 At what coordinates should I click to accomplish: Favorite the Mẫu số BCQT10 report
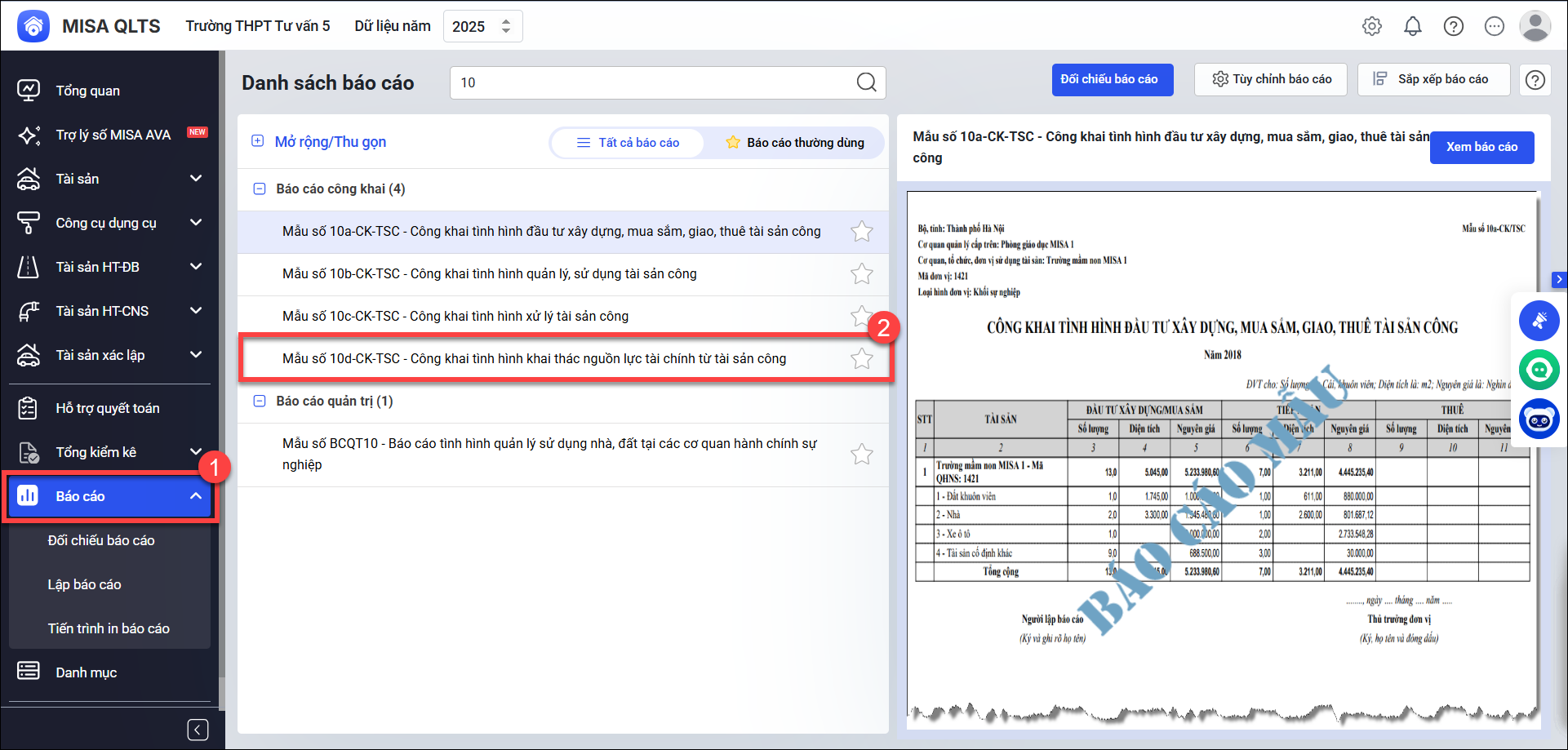click(861, 455)
